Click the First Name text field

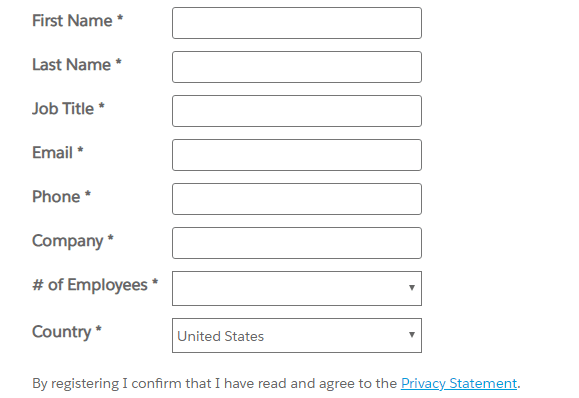(297, 23)
